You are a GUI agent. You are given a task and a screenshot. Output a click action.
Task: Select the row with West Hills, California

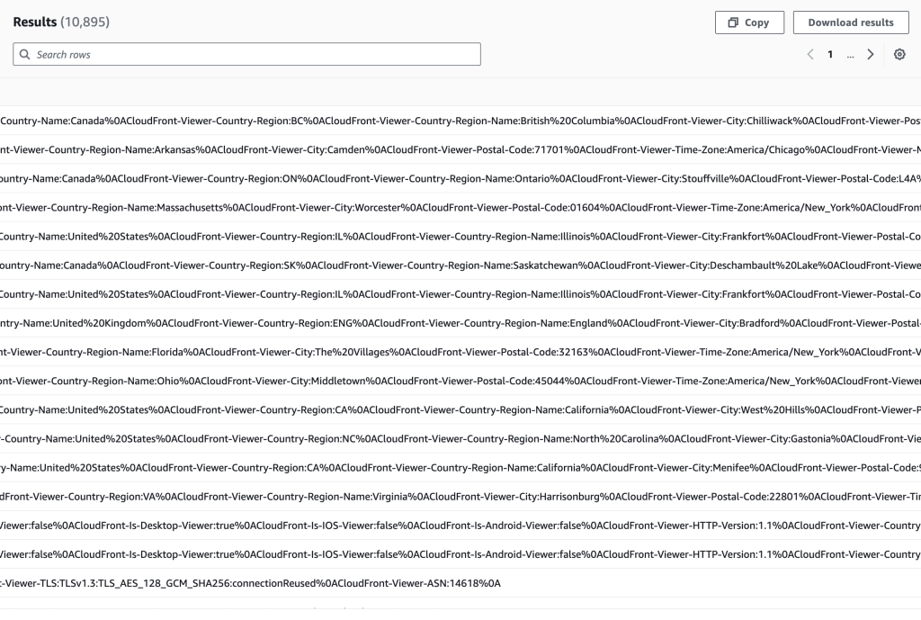pyautogui.click(x=460, y=409)
